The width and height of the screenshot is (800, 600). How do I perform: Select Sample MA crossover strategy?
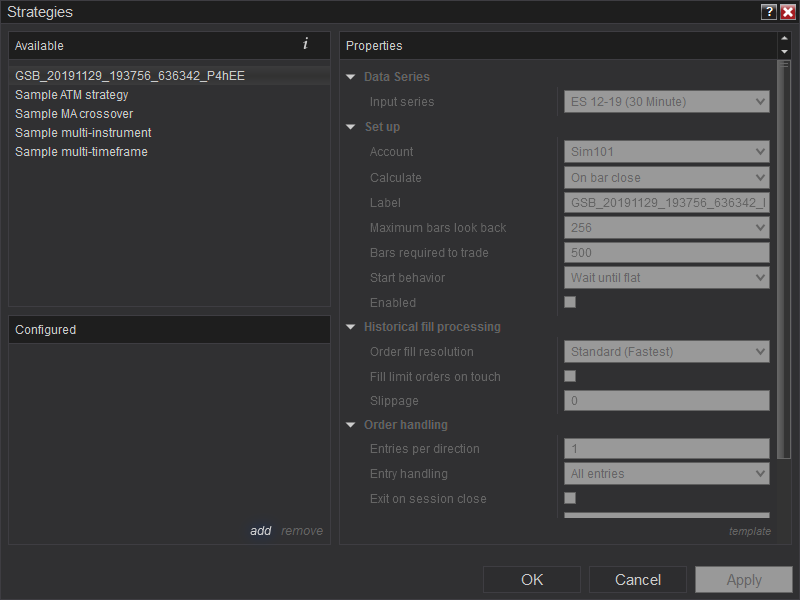(74, 114)
